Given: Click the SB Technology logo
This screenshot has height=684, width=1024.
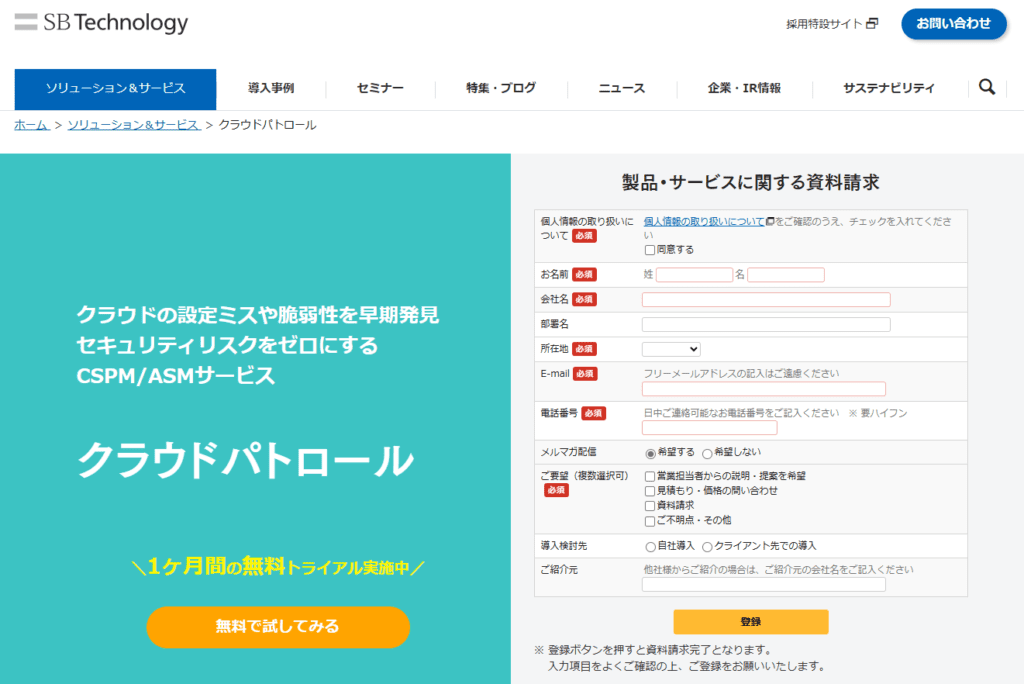Looking at the screenshot, I should [x=101, y=23].
